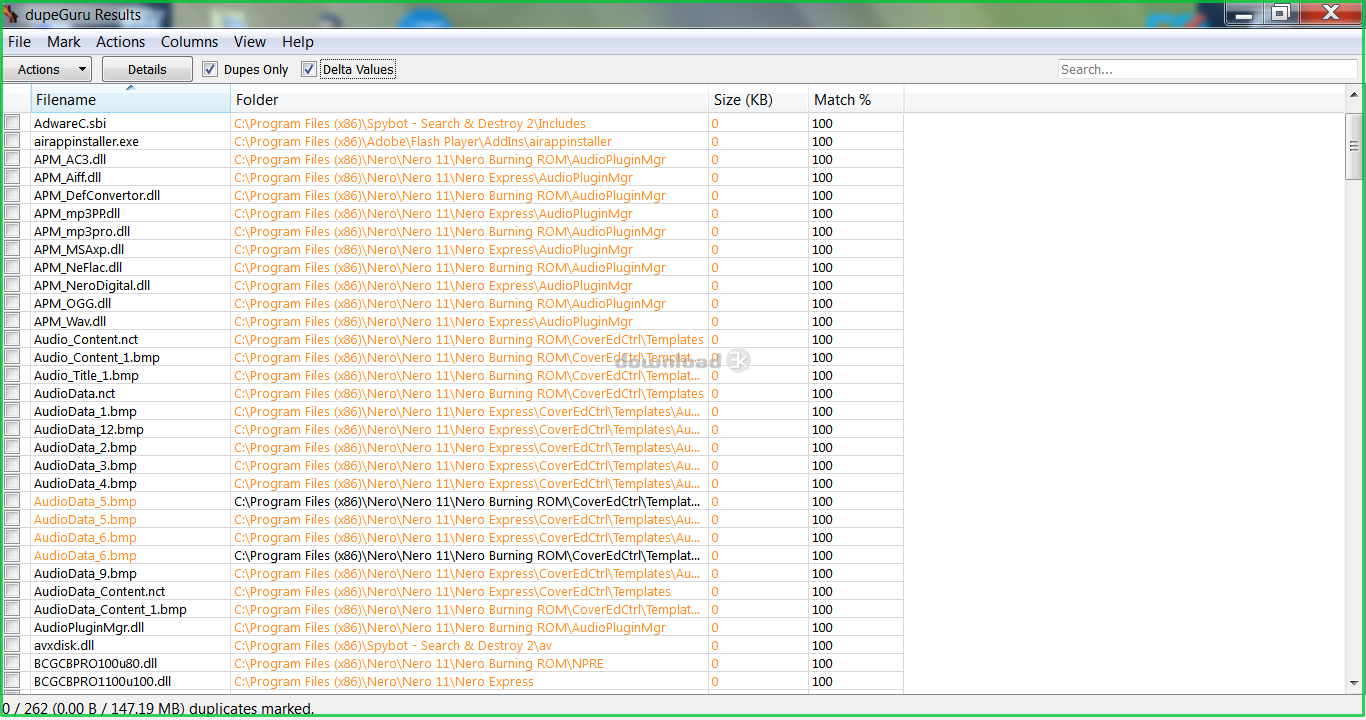Screen dimensions: 1366x720
Task: Toggle the Delta Values checkbox
Action: point(309,69)
